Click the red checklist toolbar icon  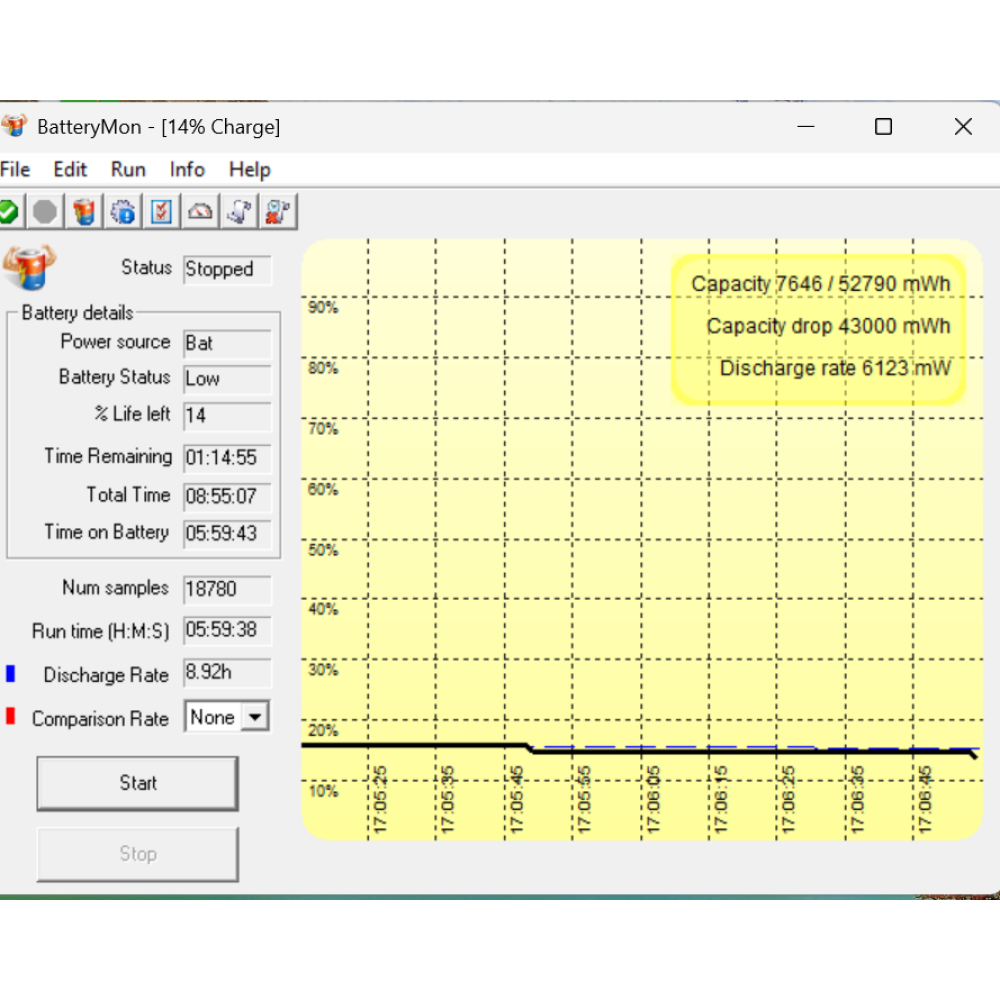[162, 212]
